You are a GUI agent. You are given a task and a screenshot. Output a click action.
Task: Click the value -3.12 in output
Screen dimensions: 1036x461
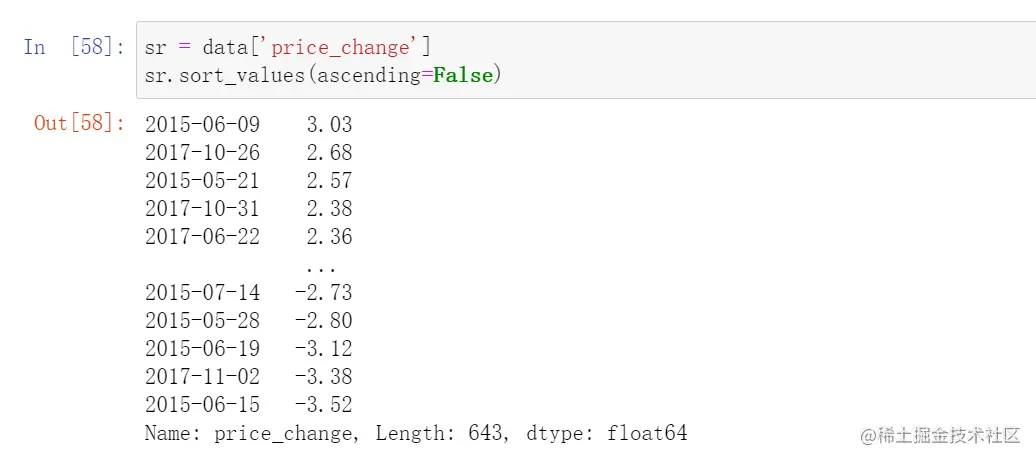click(x=323, y=349)
